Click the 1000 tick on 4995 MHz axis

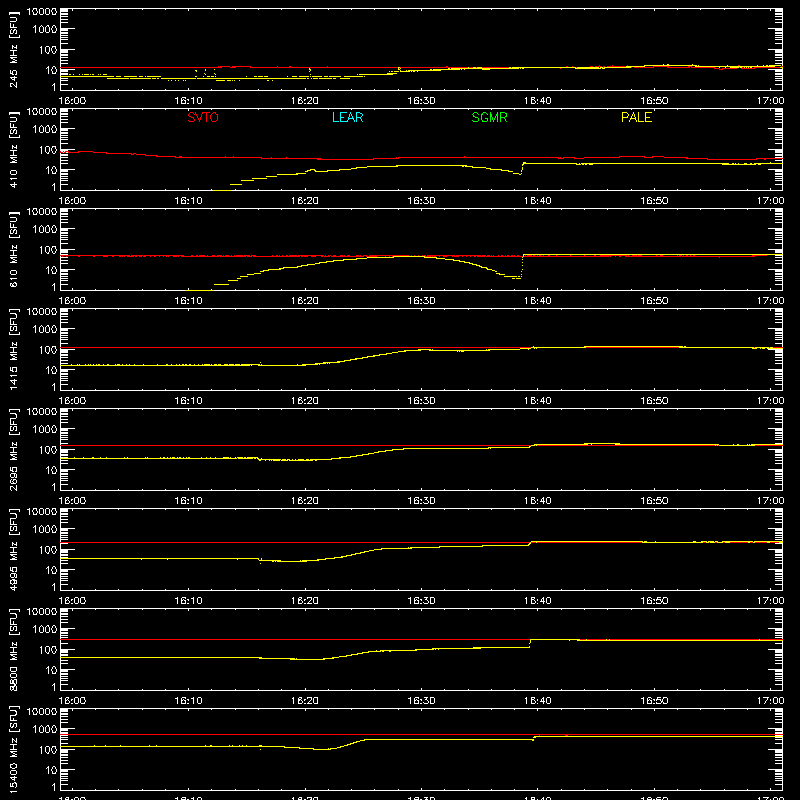click(x=45, y=530)
